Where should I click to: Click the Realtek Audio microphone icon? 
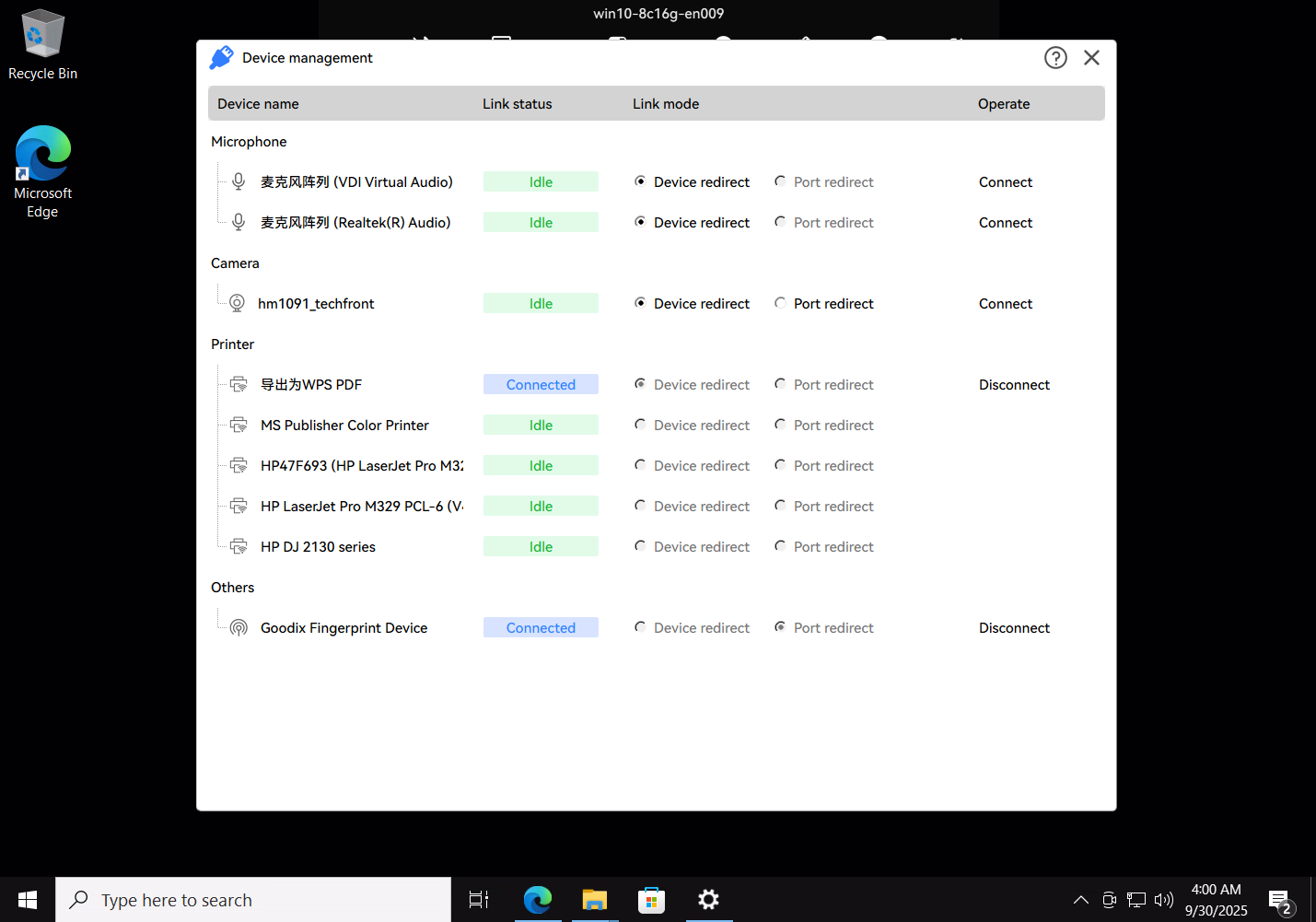click(x=239, y=223)
